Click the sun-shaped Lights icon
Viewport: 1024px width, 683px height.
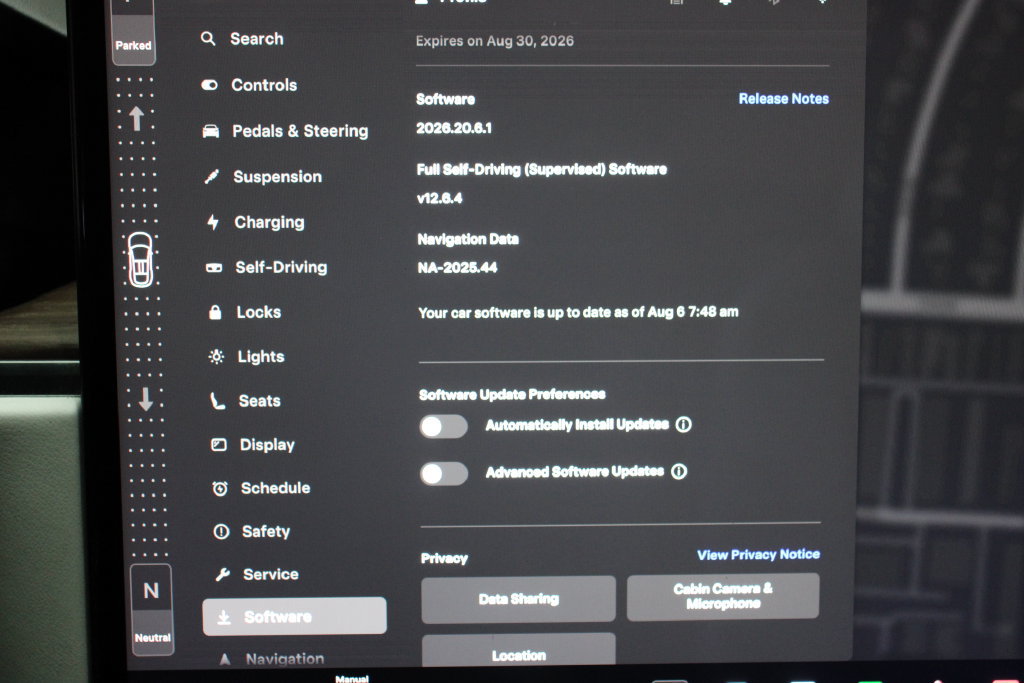[x=216, y=357]
